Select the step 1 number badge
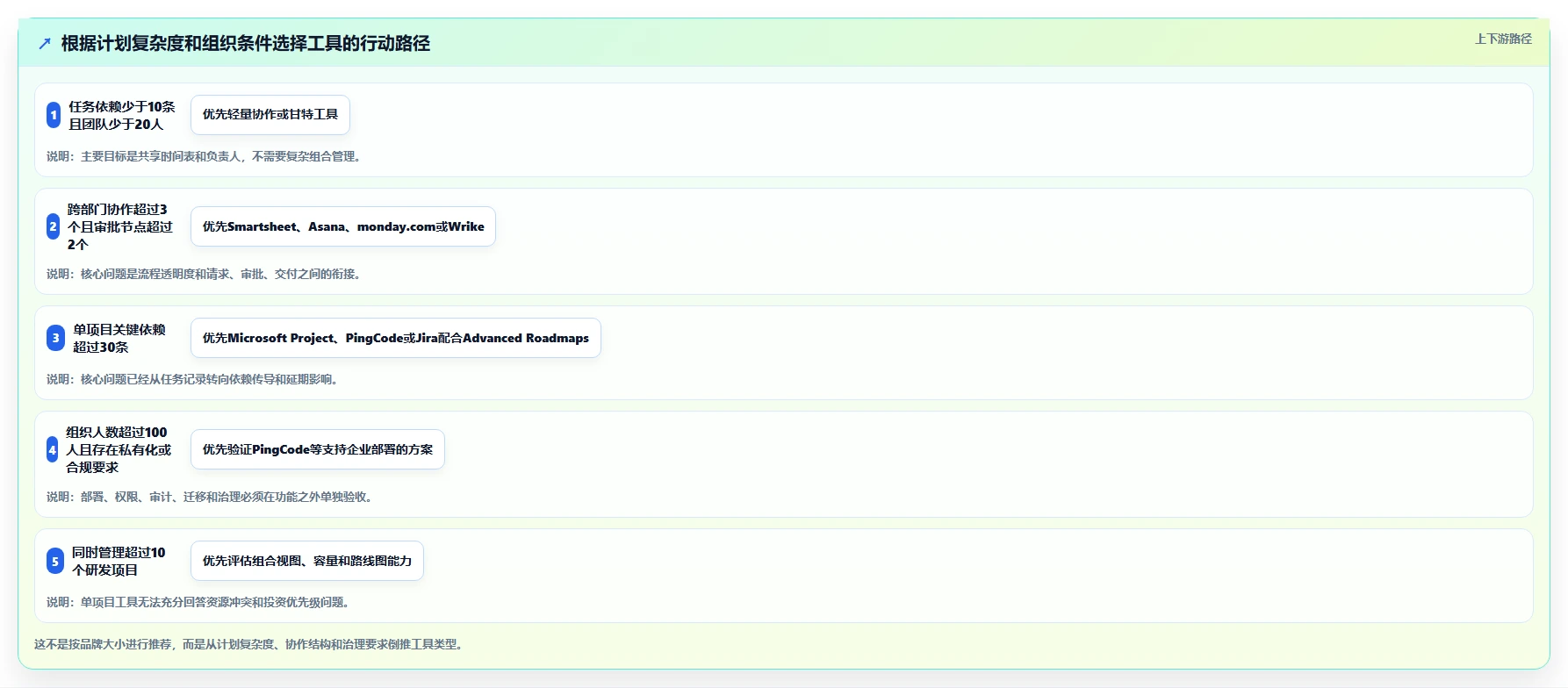 pyautogui.click(x=54, y=115)
